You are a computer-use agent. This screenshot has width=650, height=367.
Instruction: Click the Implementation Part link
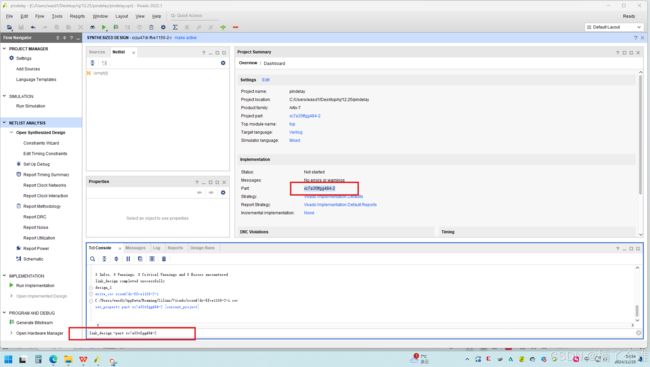point(319,188)
